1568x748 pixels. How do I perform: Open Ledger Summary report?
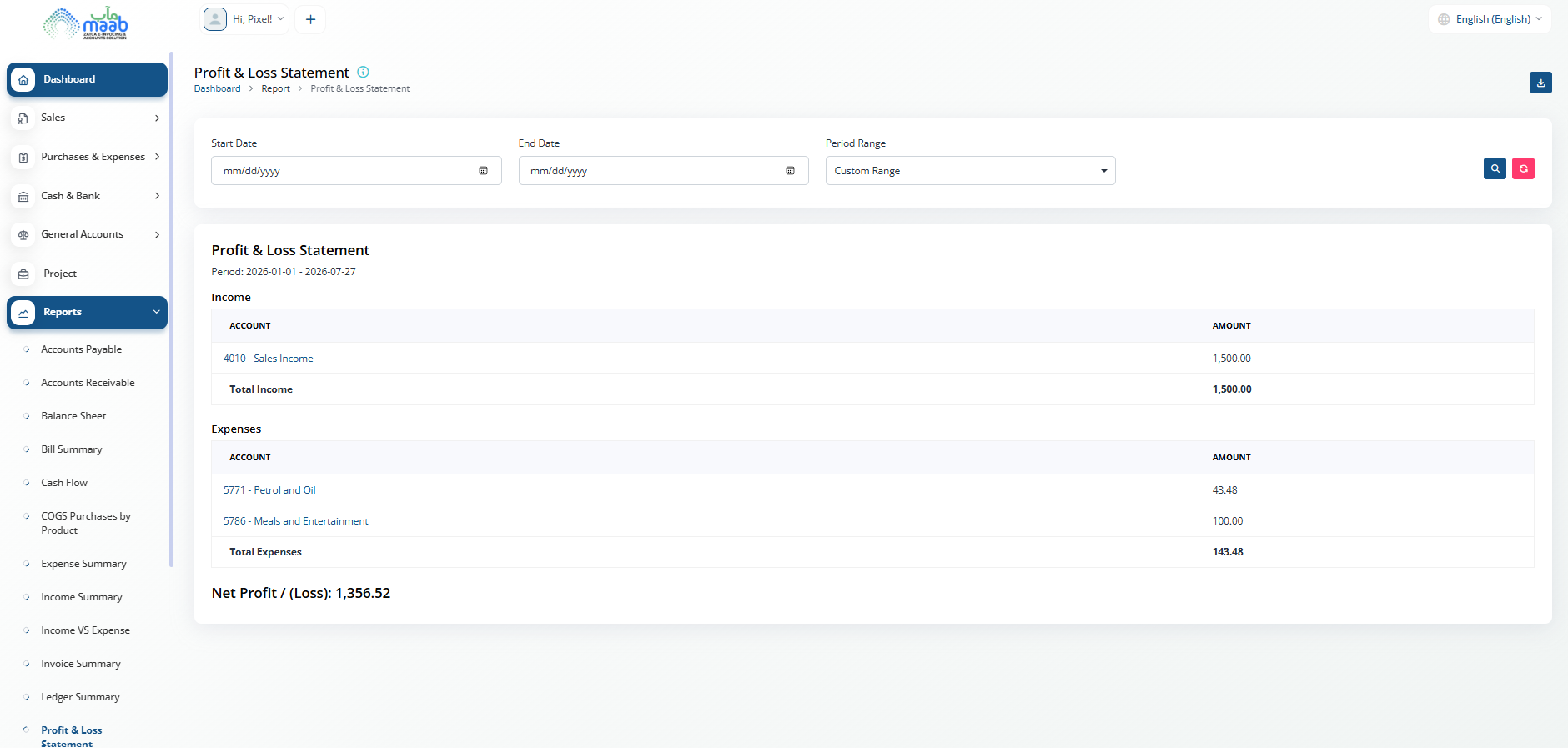tap(80, 697)
